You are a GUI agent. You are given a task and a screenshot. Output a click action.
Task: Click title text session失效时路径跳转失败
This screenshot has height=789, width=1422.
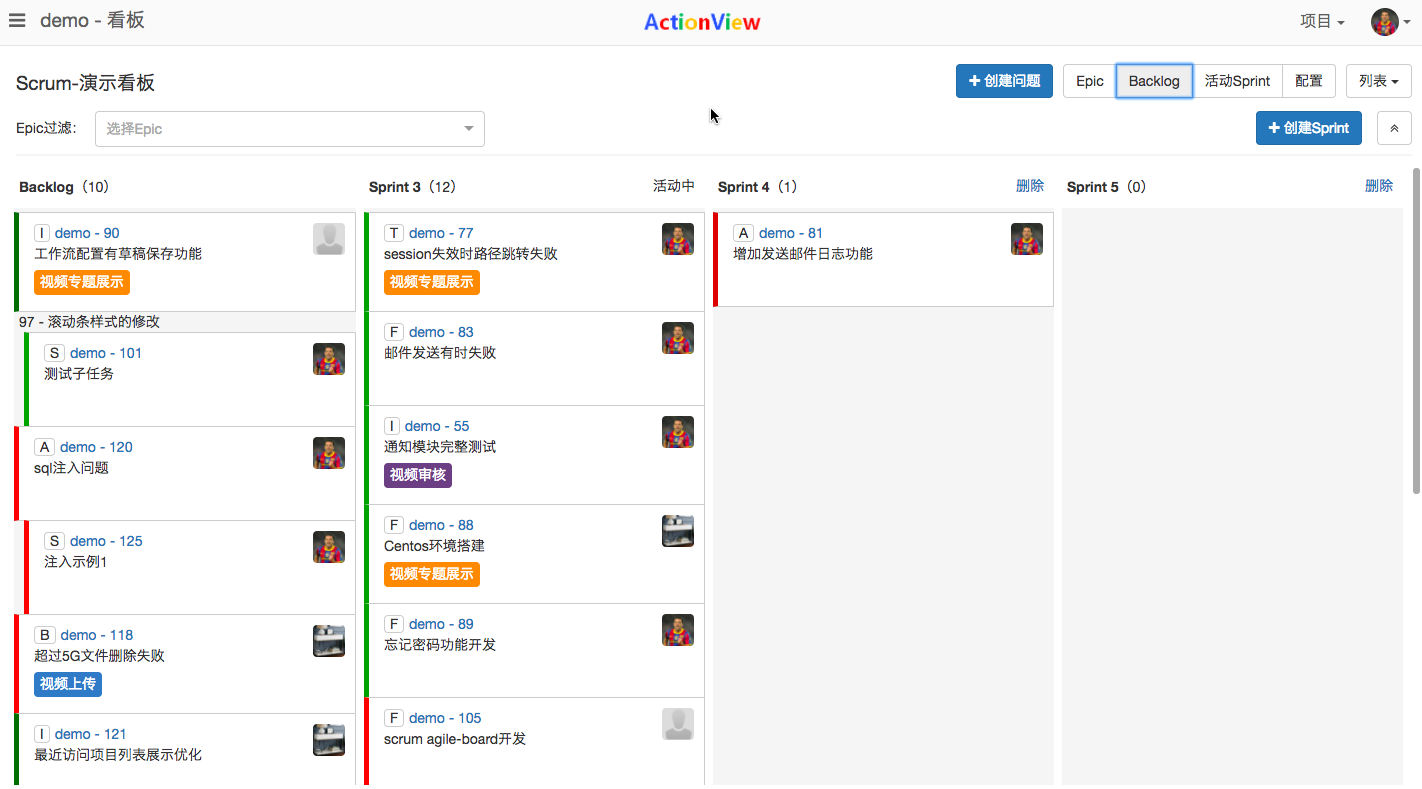click(x=471, y=254)
